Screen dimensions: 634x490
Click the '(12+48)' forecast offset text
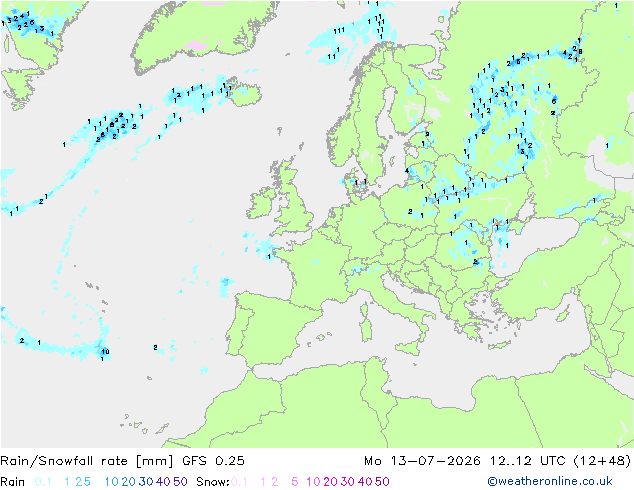tap(602, 460)
